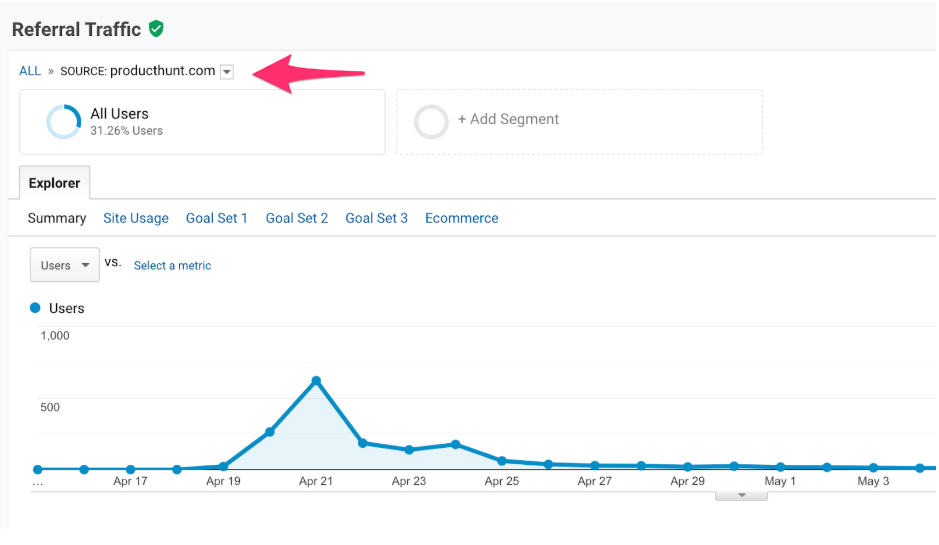Screen dimensions: 939x545
Task: Open the Explorer tab
Action: 54,183
